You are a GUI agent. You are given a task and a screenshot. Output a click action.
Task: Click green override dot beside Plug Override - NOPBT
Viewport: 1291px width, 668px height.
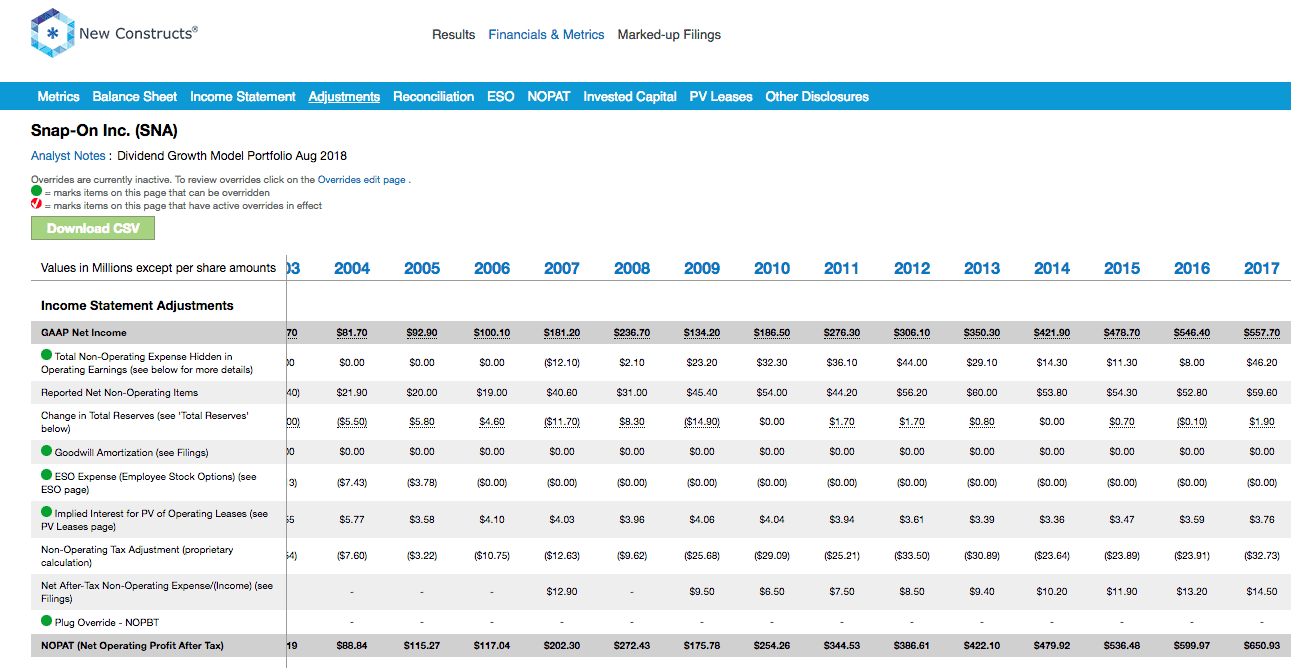pos(47,621)
